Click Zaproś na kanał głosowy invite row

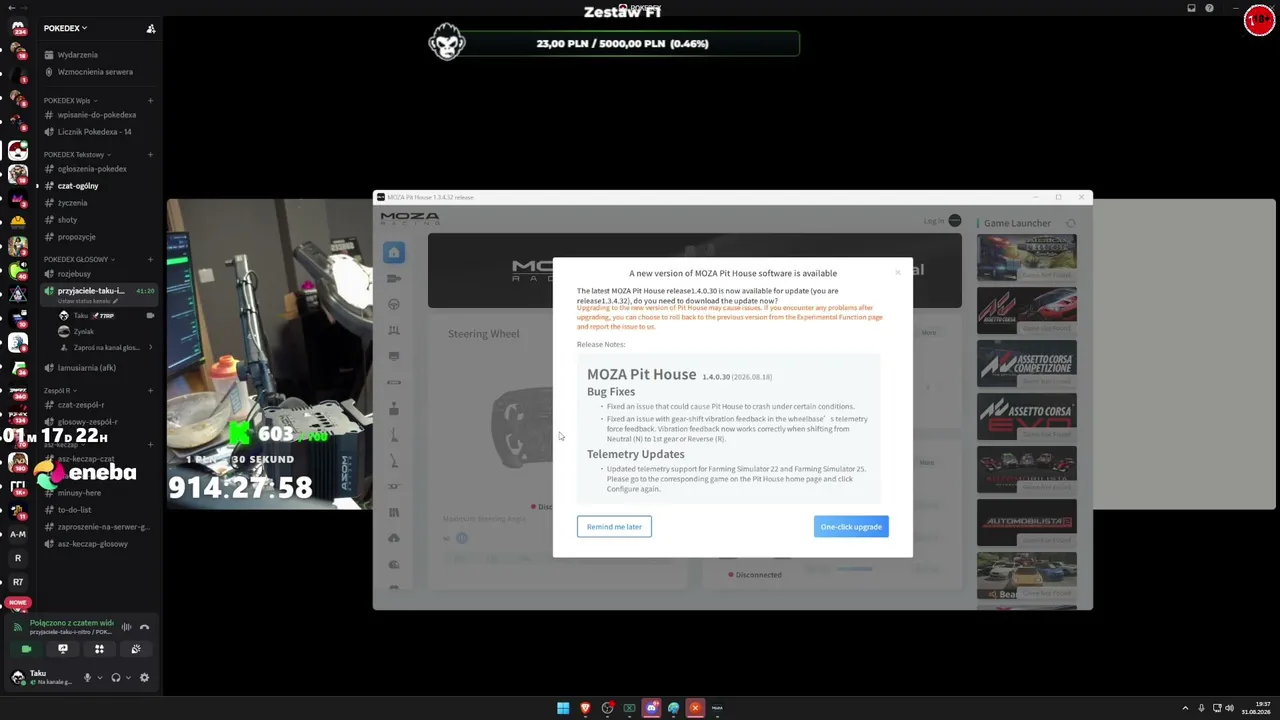(x=107, y=348)
